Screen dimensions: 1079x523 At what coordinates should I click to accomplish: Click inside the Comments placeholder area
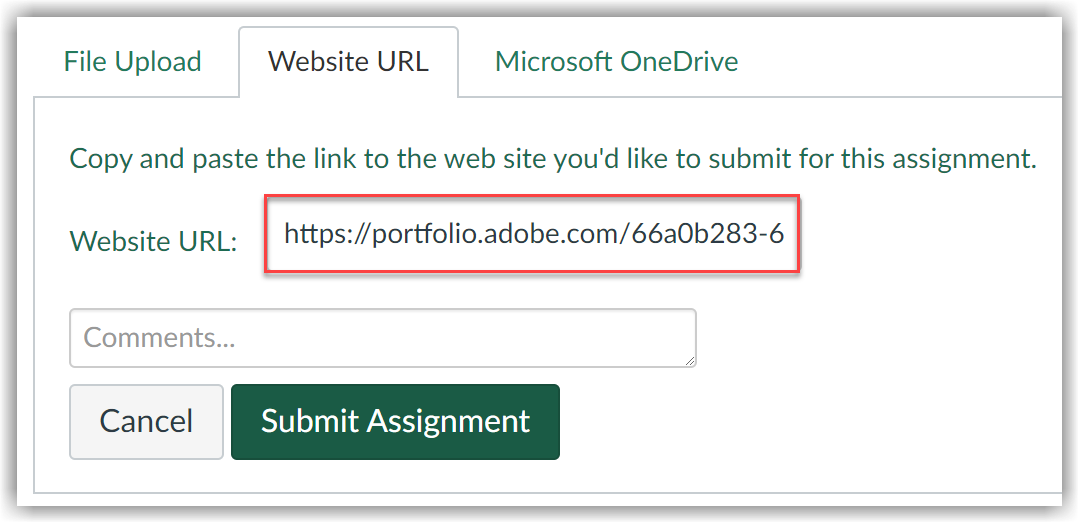[160, 337]
